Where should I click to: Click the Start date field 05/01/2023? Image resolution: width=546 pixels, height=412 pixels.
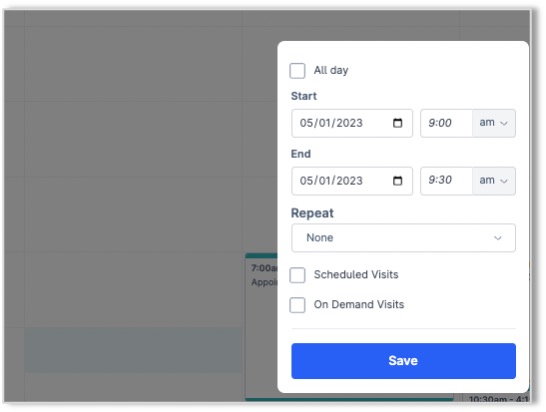352,123
